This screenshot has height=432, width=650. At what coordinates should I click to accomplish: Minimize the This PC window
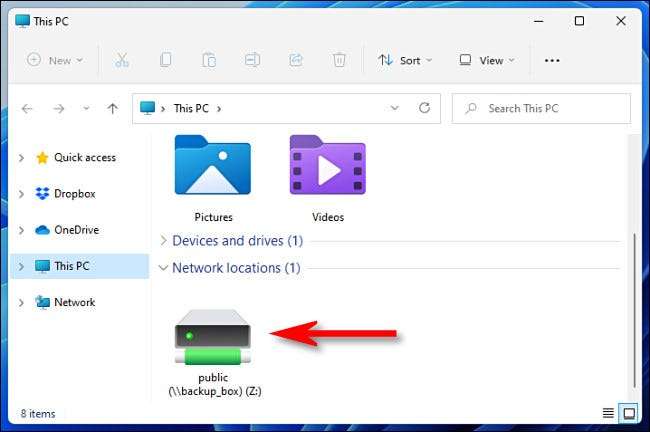(538, 21)
